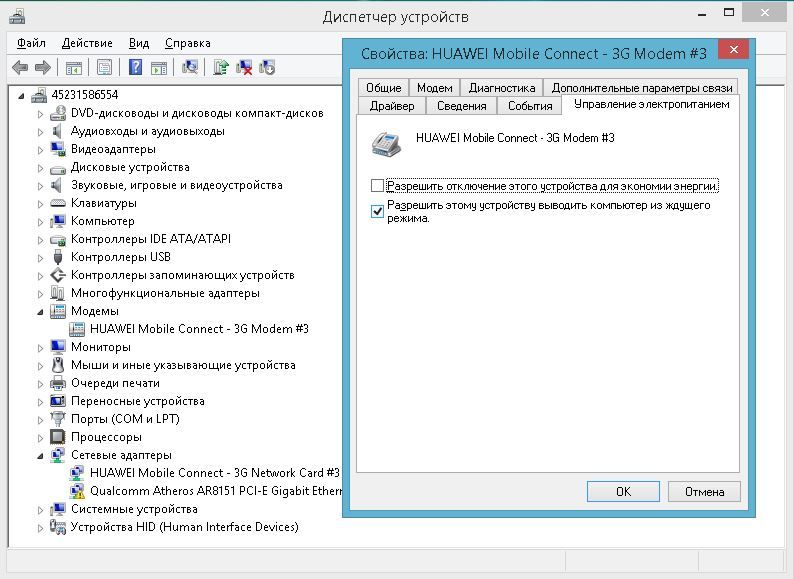The image size is (794, 579).
Task: Uncheck allow device to wake the computer
Action: (x=377, y=211)
